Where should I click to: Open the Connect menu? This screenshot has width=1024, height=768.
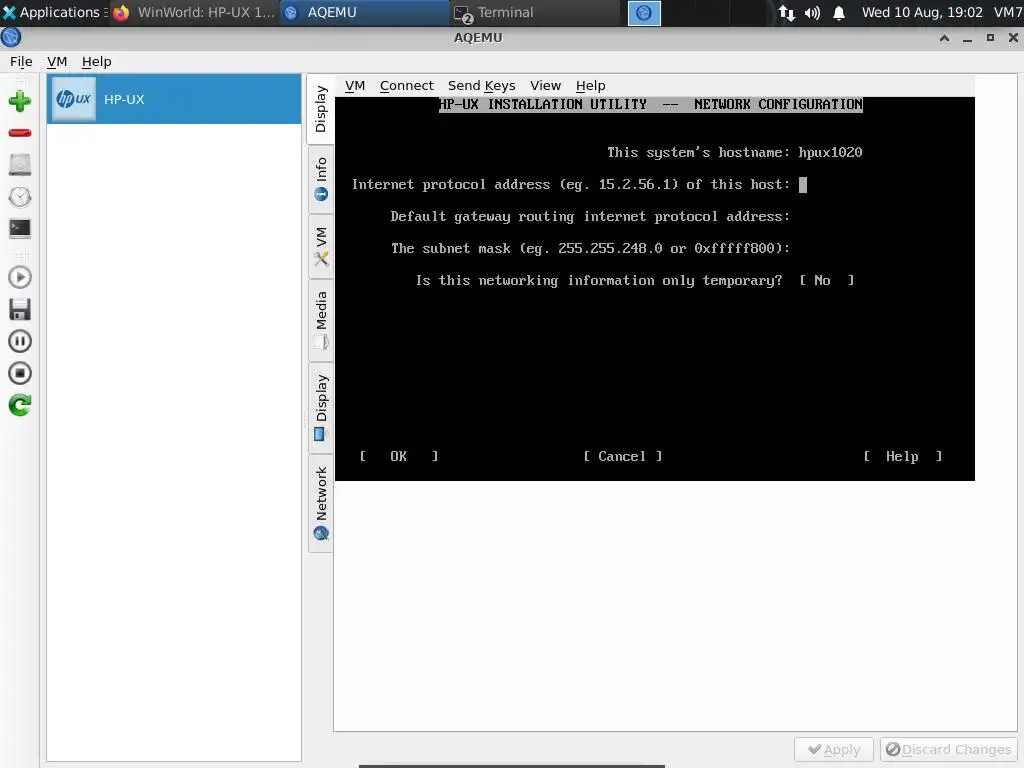point(407,86)
